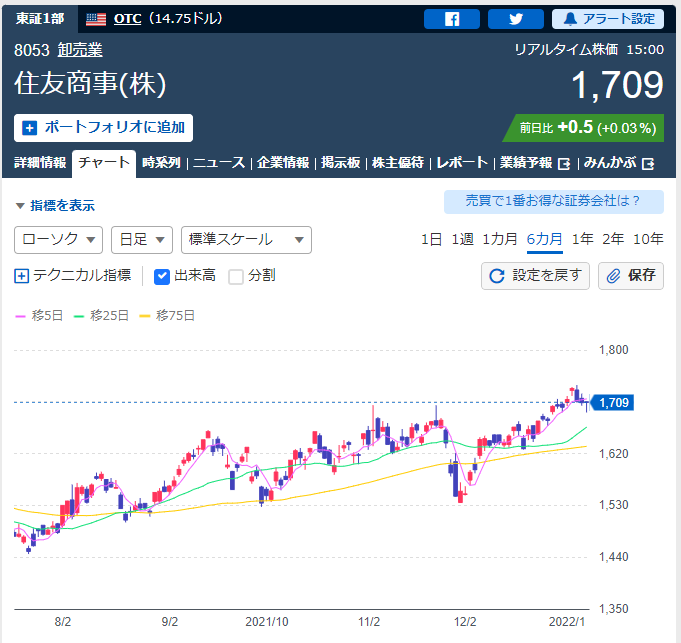Click the 前日比 +0.5 change badge

tap(583, 128)
